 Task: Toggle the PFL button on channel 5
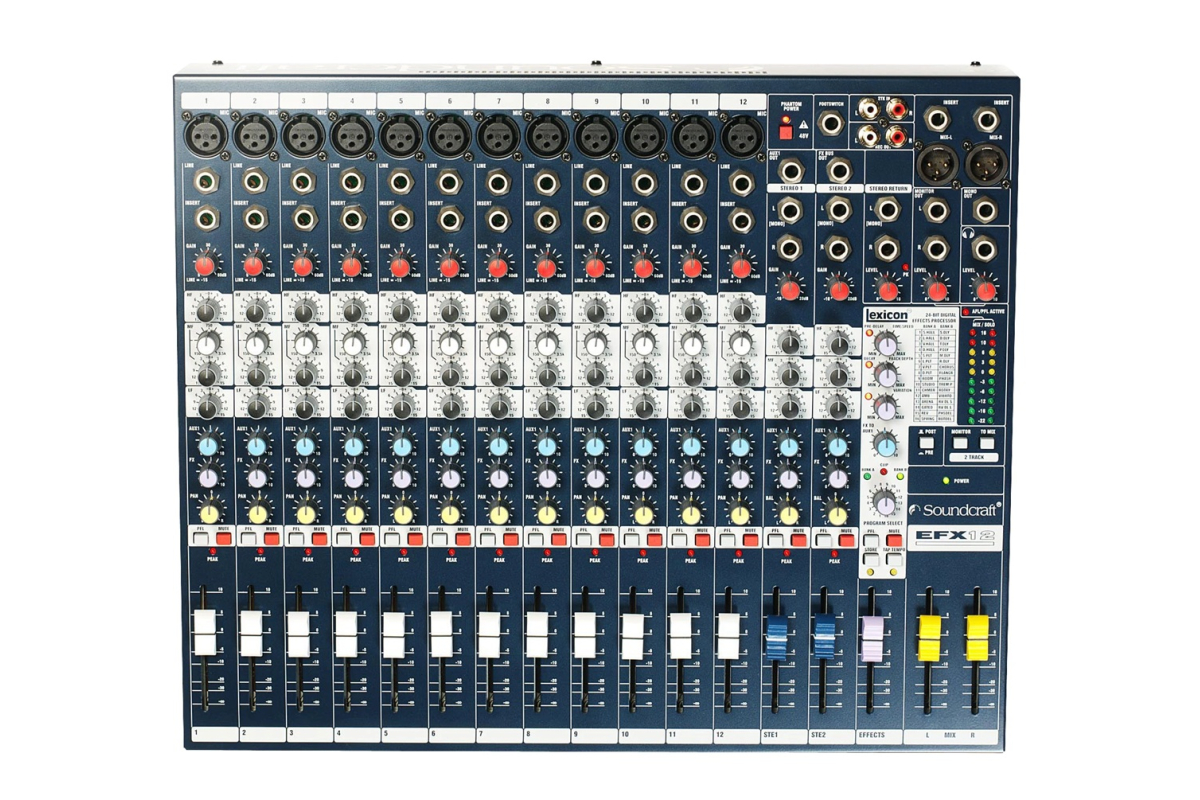392,539
